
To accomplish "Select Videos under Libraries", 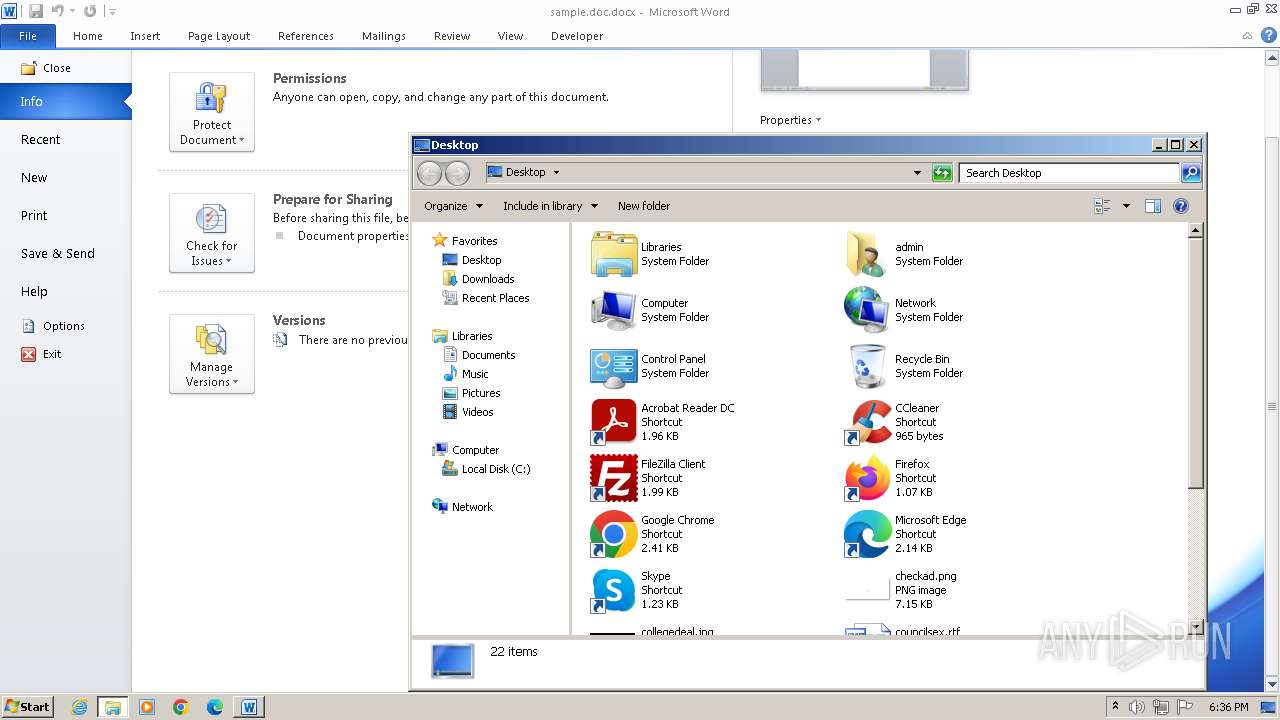I will (477, 412).
